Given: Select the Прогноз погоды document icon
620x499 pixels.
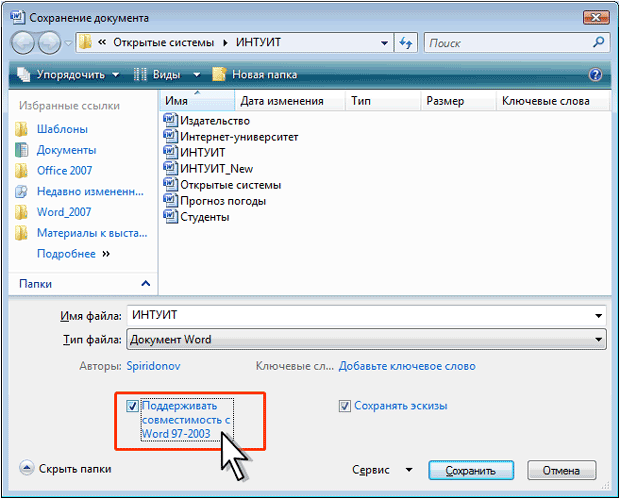Looking at the screenshot, I should (x=170, y=200).
